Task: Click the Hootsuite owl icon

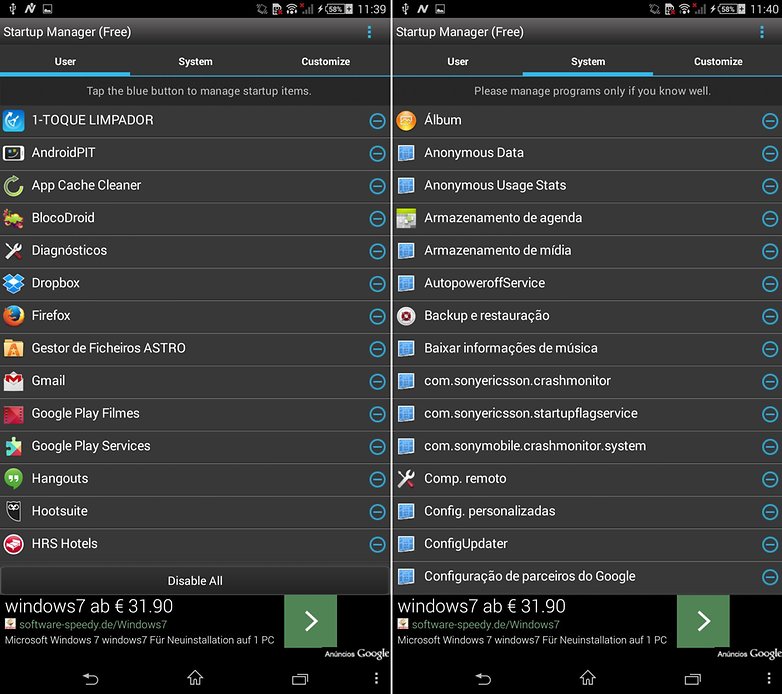Action: coord(13,511)
